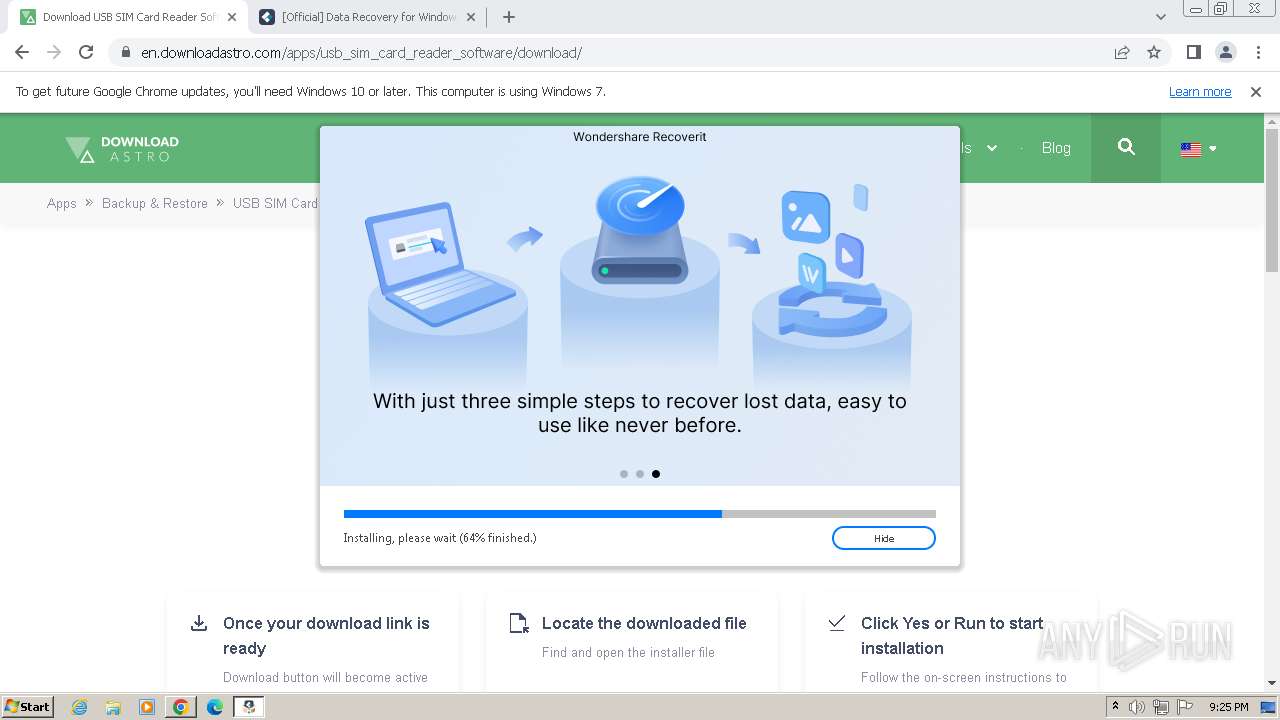The image size is (1280, 720).
Task: Open Action Center flag icon
Action: (1183, 707)
